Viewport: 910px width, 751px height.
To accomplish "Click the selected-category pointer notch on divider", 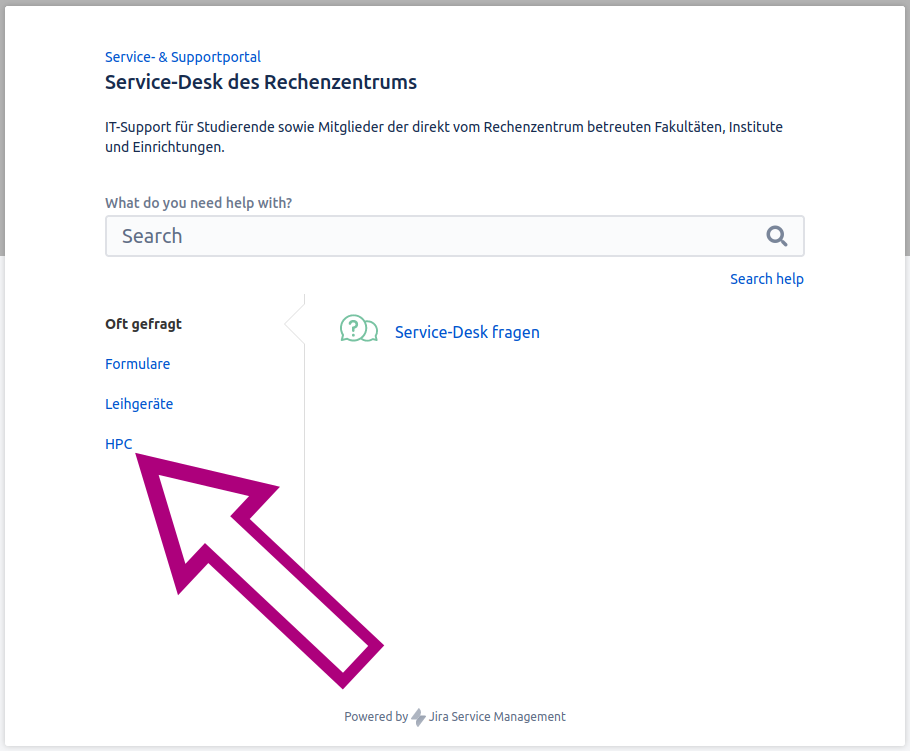I will click(x=293, y=324).
